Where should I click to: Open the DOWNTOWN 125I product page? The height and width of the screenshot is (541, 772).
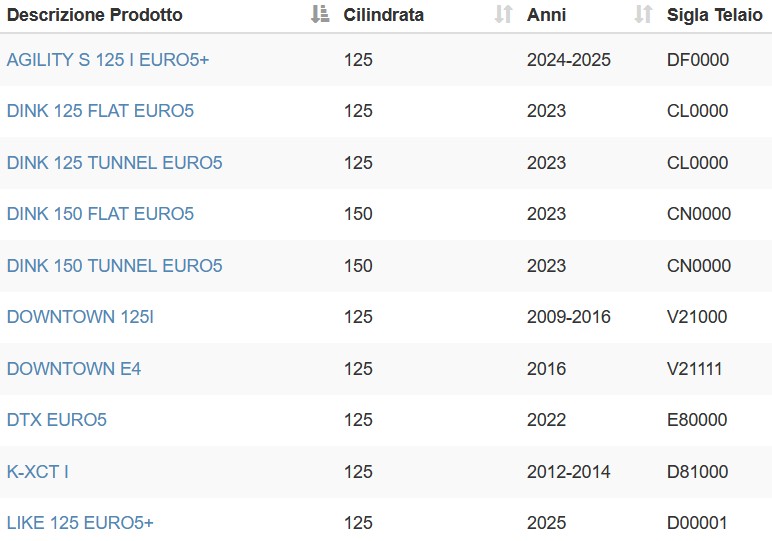pyautogui.click(x=80, y=317)
